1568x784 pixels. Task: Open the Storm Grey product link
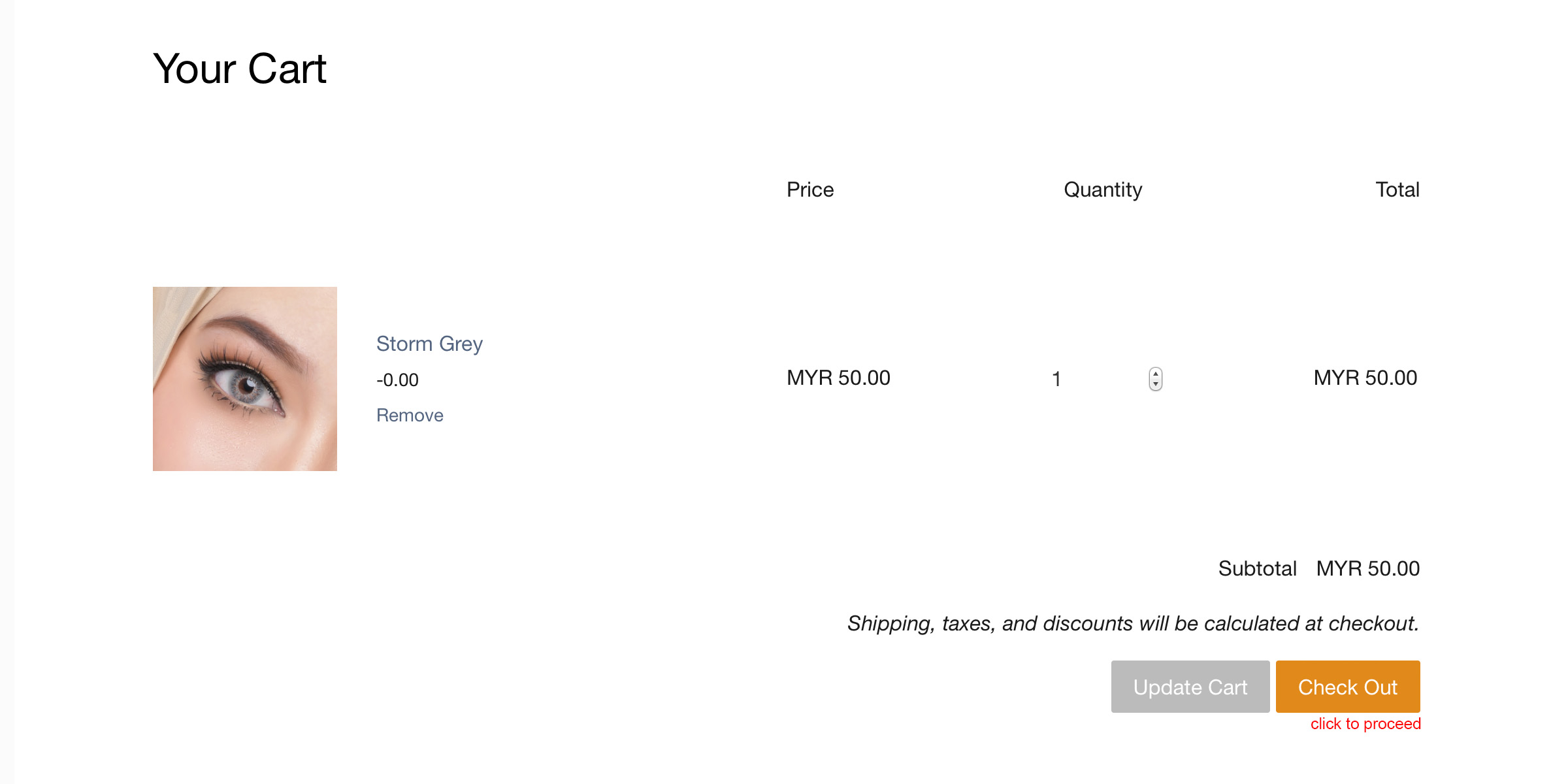(429, 344)
